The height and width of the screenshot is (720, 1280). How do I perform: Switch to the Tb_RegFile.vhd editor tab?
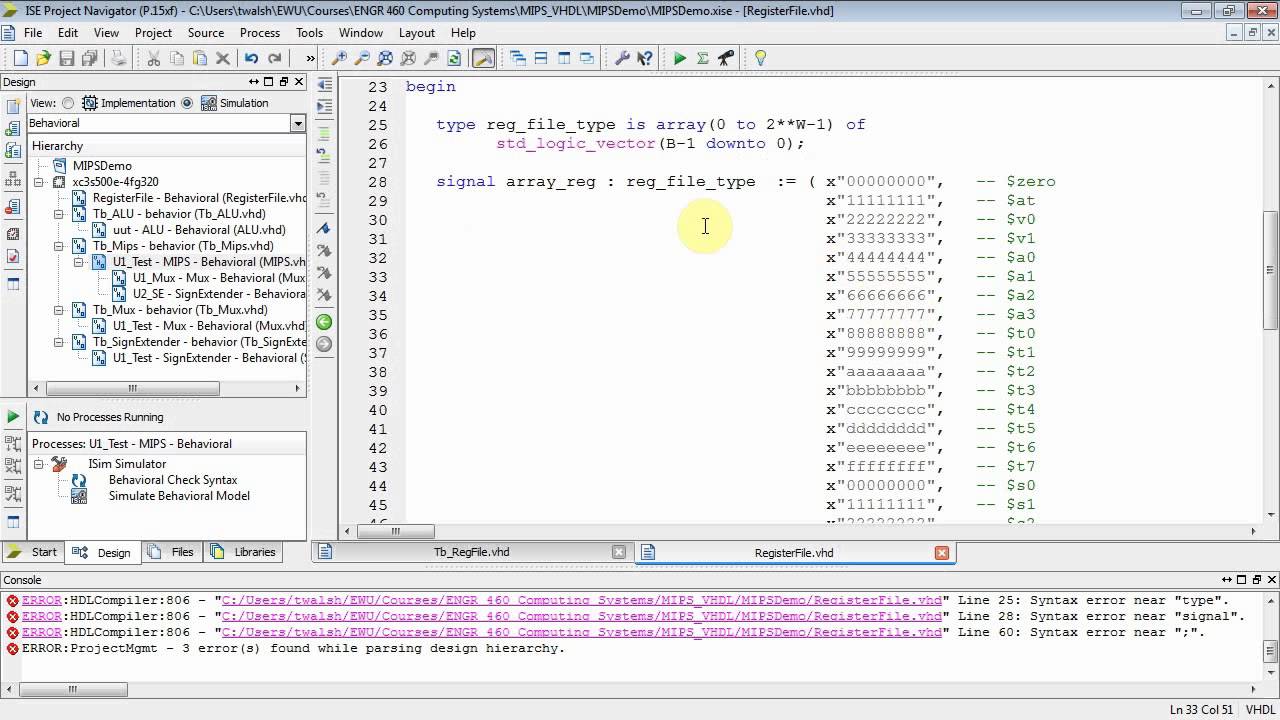coord(471,552)
